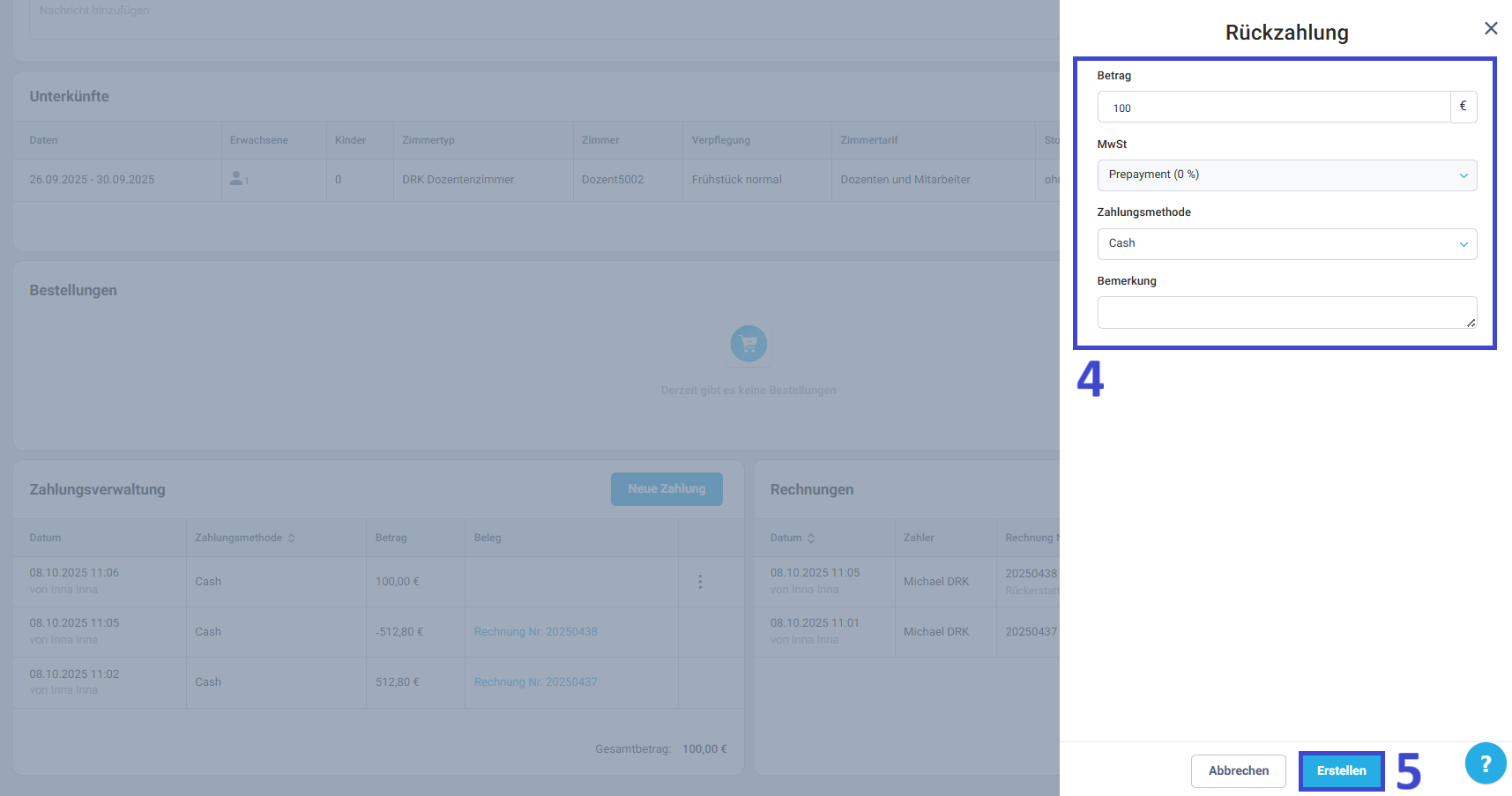Click the Erstellen button
The height and width of the screenshot is (796, 1512).
coord(1341,770)
